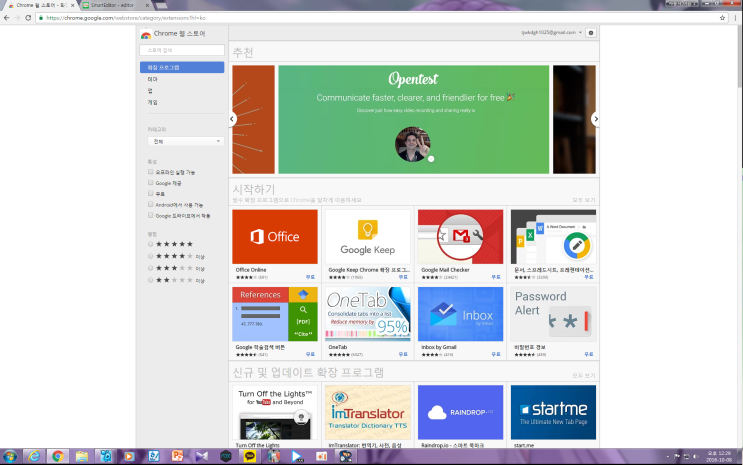Select the three-stars-and-up rating filter

tap(151, 268)
